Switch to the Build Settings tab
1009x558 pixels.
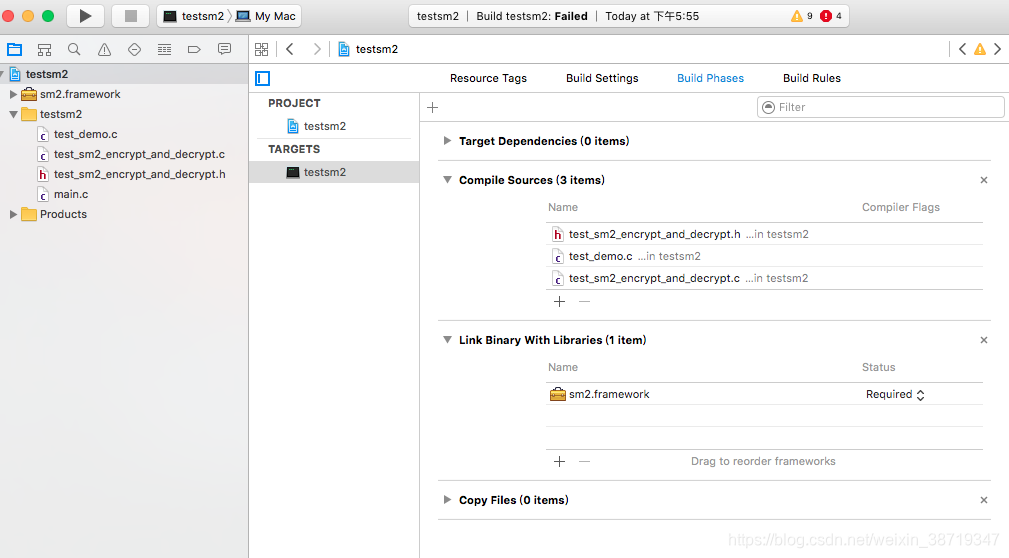coord(602,78)
